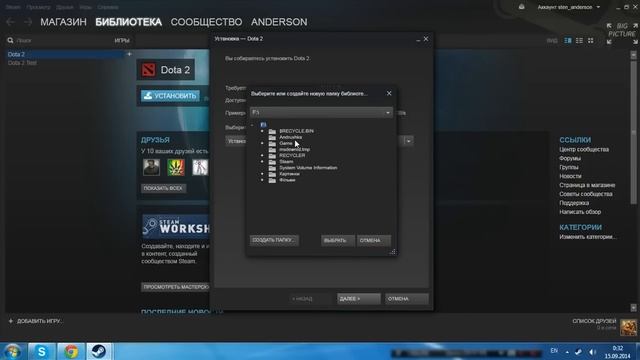
Task: Switch to the СООБЩЕСТВО tab
Action: tap(206, 22)
